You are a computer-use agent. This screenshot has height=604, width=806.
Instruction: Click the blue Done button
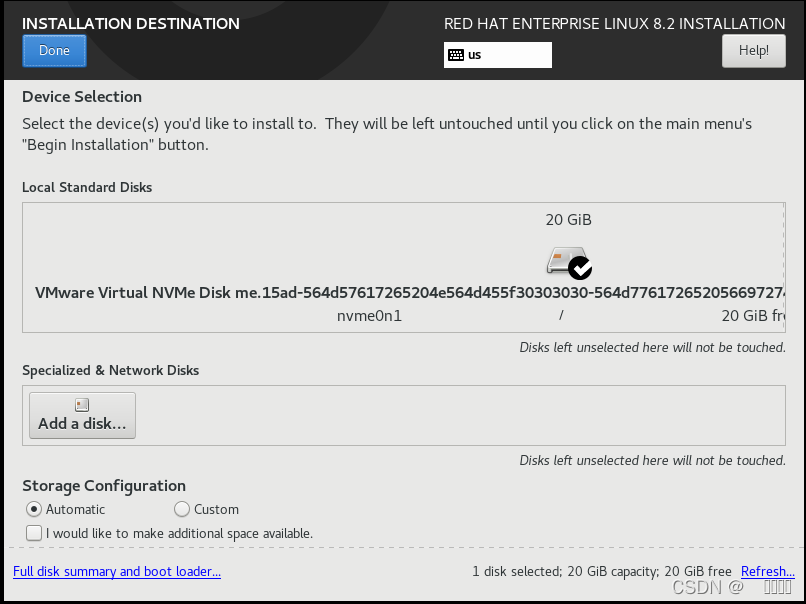pos(54,50)
